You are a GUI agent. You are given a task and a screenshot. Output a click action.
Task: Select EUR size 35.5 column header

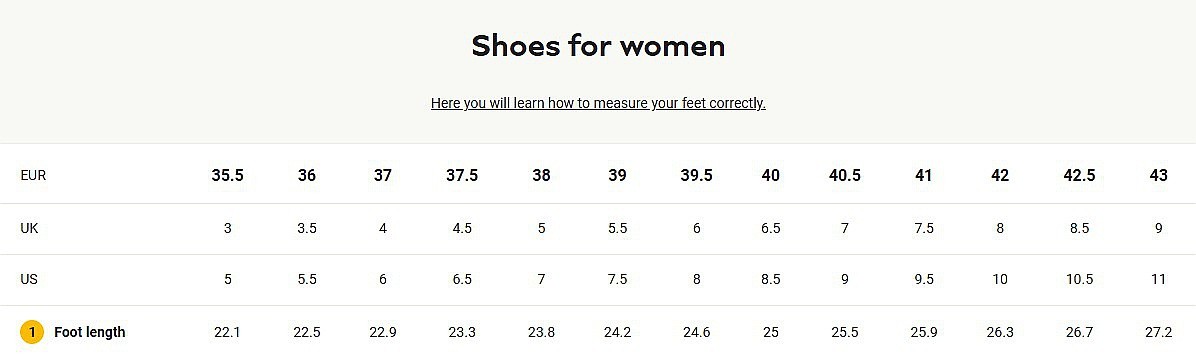227,176
